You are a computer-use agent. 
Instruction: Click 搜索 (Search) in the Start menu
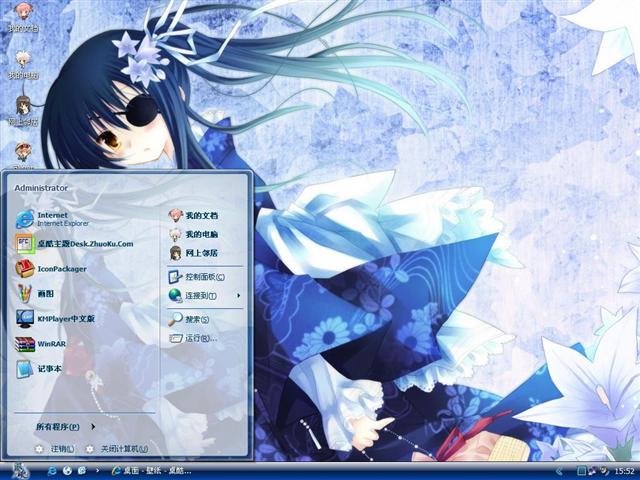[195, 319]
